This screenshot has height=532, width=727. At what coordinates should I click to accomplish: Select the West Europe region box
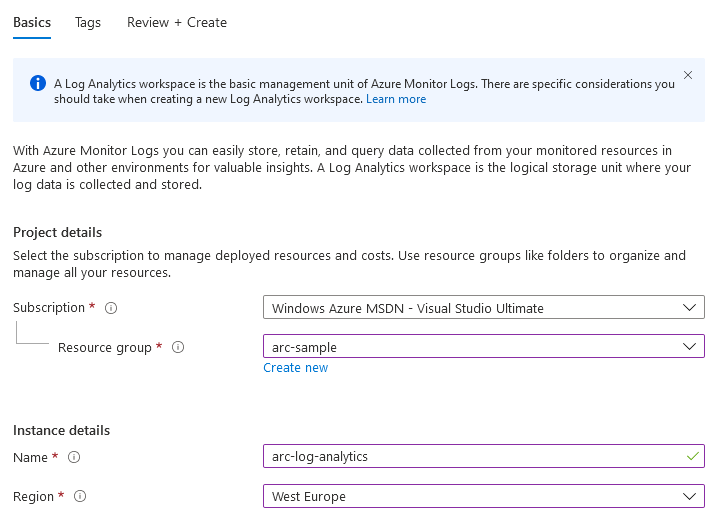coord(484,496)
